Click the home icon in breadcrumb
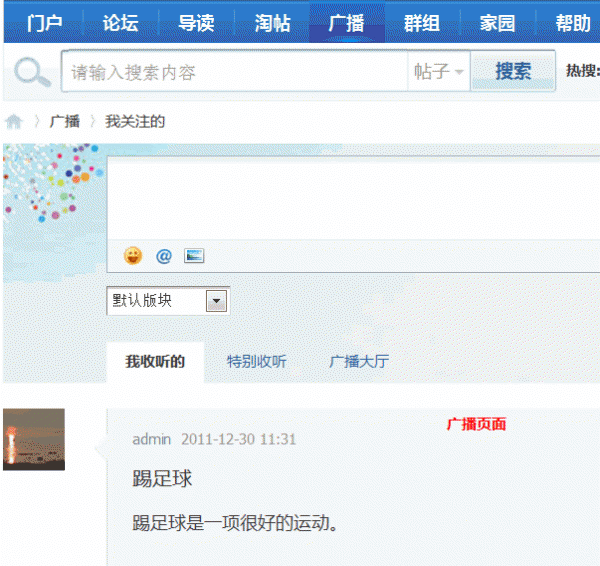Screen dimensions: 600x566 coord(14,122)
